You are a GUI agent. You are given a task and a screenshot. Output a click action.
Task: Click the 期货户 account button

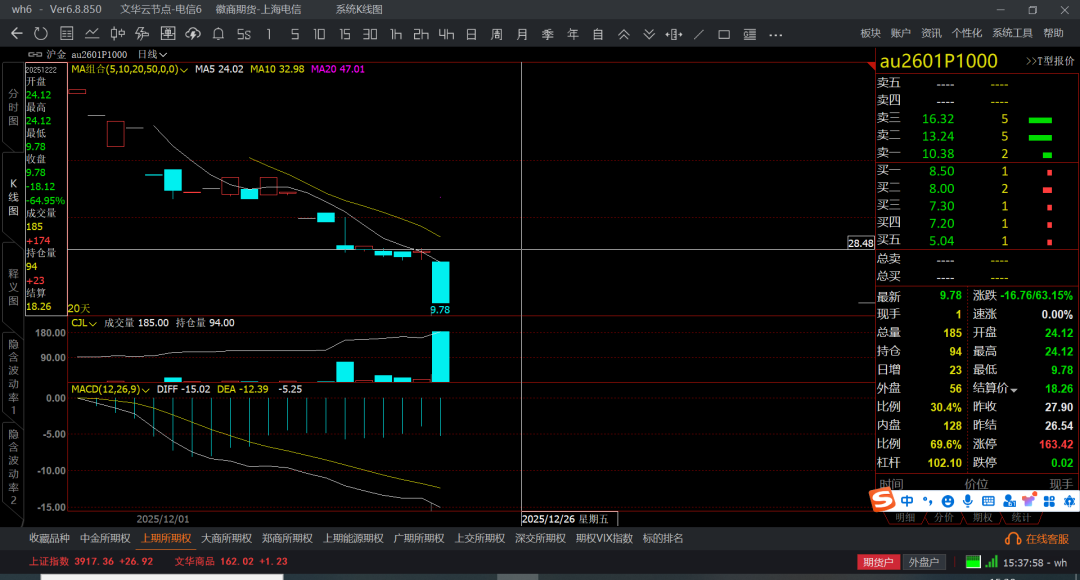pyautogui.click(x=878, y=562)
